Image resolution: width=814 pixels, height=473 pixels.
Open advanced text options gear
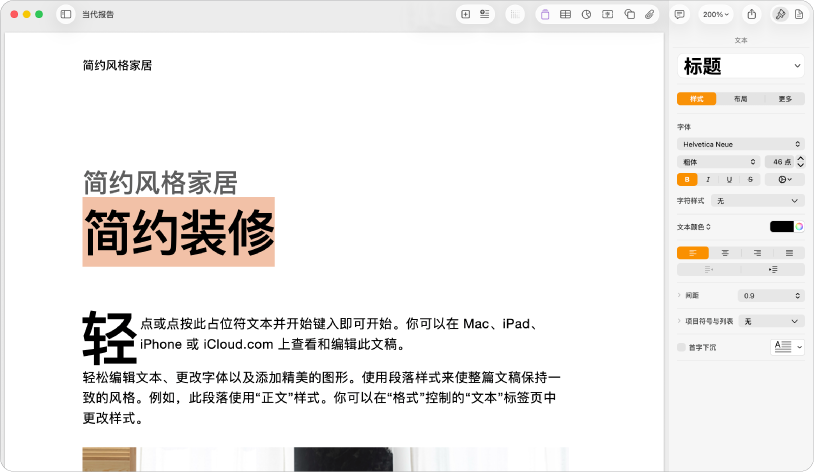(x=784, y=180)
